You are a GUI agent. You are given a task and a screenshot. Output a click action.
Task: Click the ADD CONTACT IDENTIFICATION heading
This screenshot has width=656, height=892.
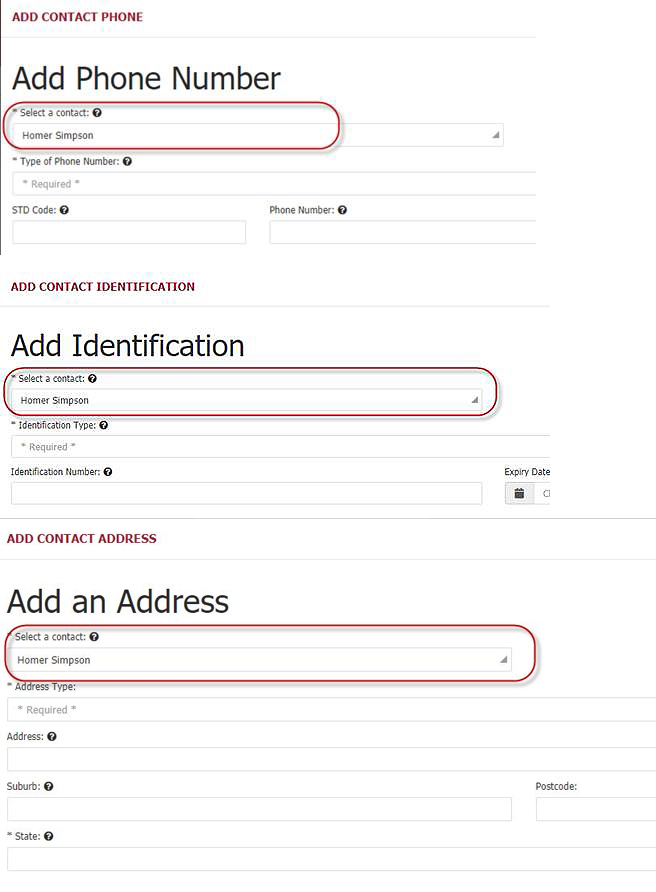point(102,286)
